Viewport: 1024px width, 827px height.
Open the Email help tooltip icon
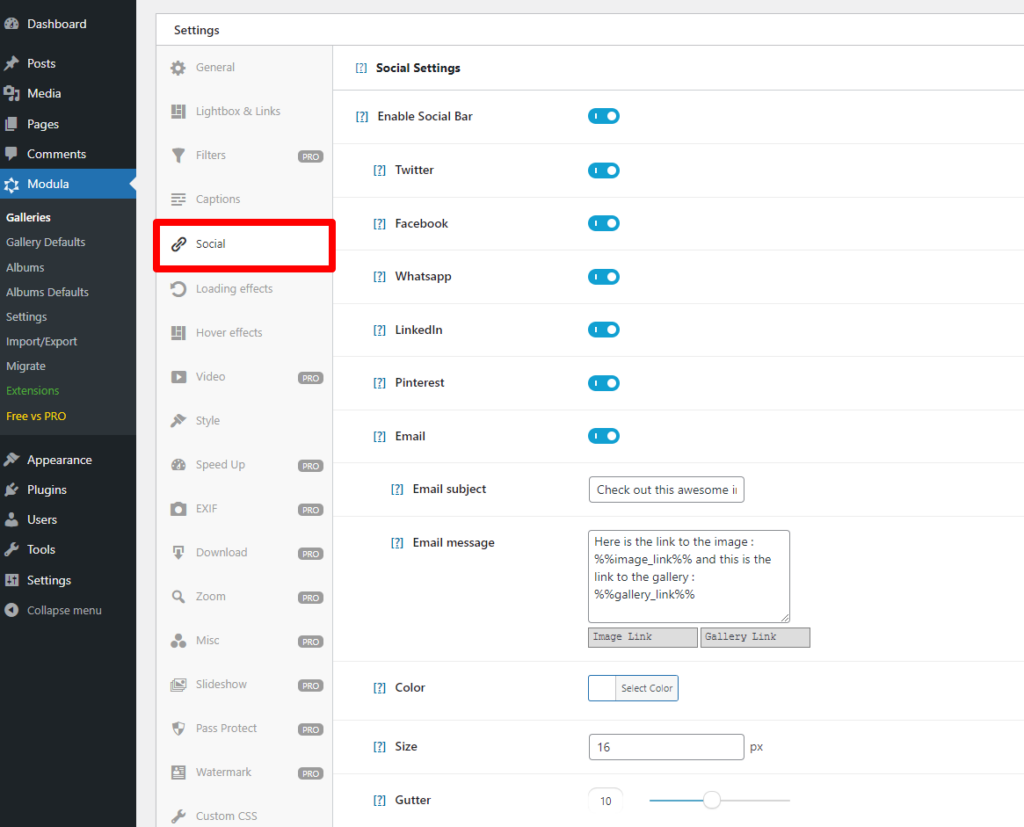point(379,436)
